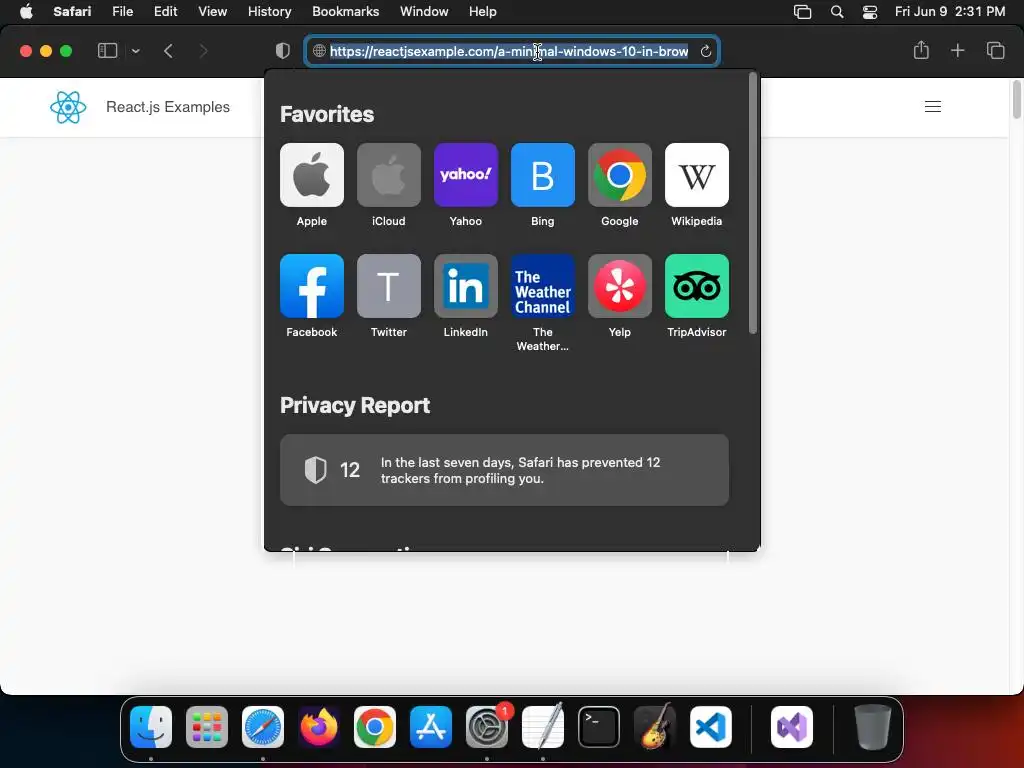1024x768 pixels.
Task: Open the Safari application menu
Action: tap(72, 12)
